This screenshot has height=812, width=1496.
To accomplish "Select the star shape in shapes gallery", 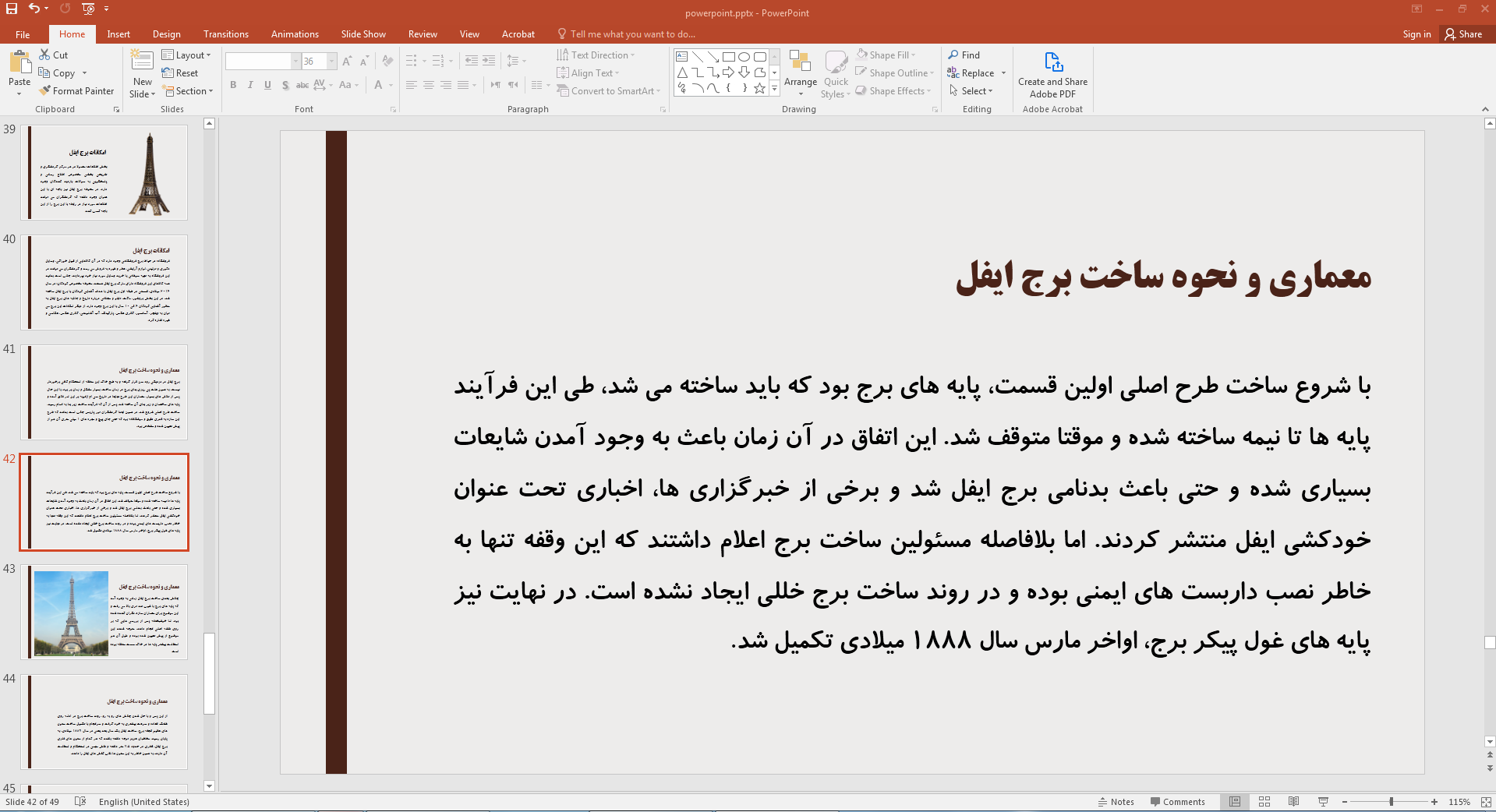I will click(760, 88).
